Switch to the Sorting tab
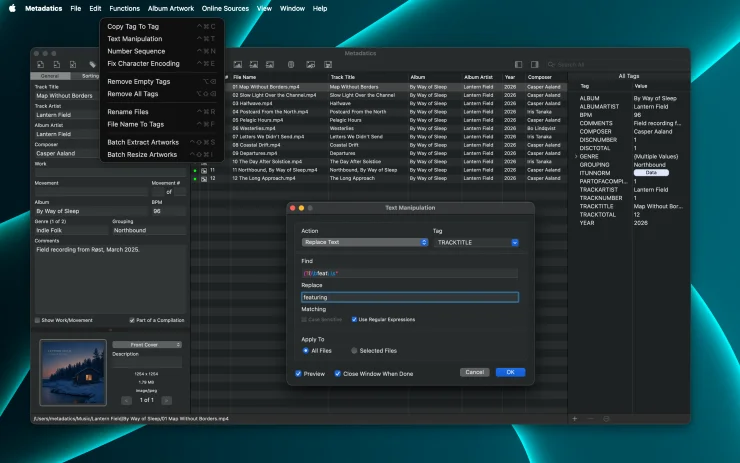Viewport: 740px width, 463px height. coord(90,76)
